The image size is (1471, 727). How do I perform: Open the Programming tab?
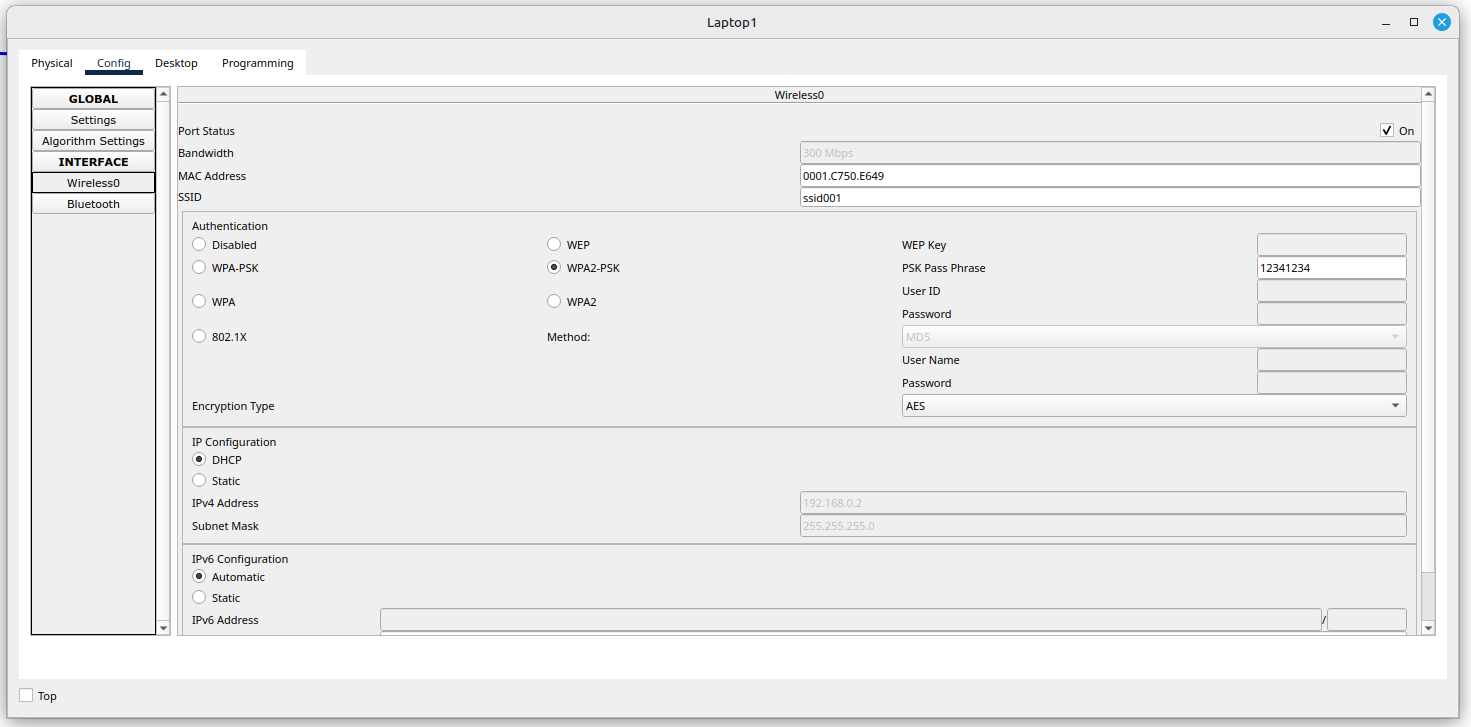point(257,63)
